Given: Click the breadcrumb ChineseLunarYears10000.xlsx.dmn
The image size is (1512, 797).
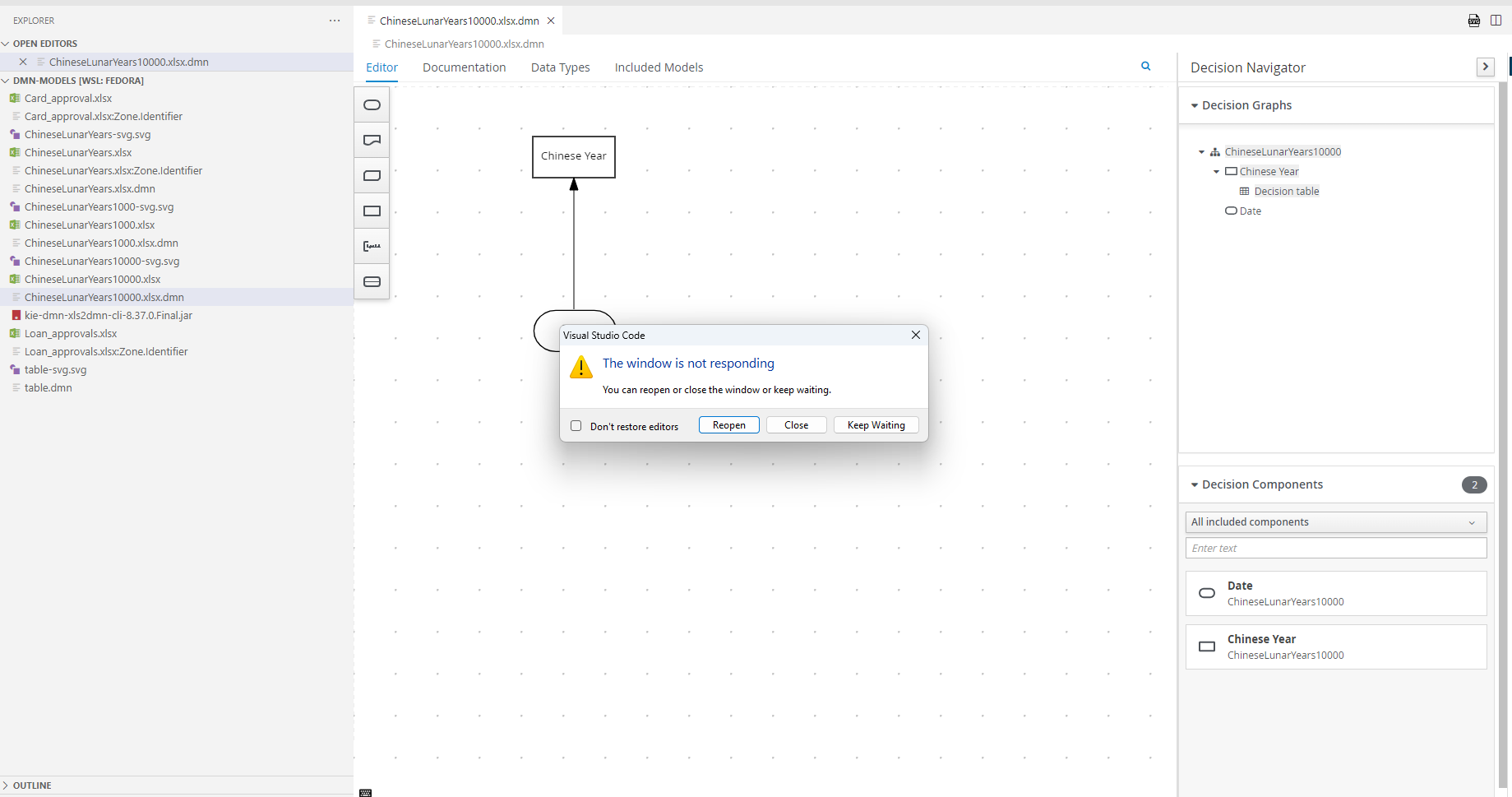Looking at the screenshot, I should [x=465, y=44].
